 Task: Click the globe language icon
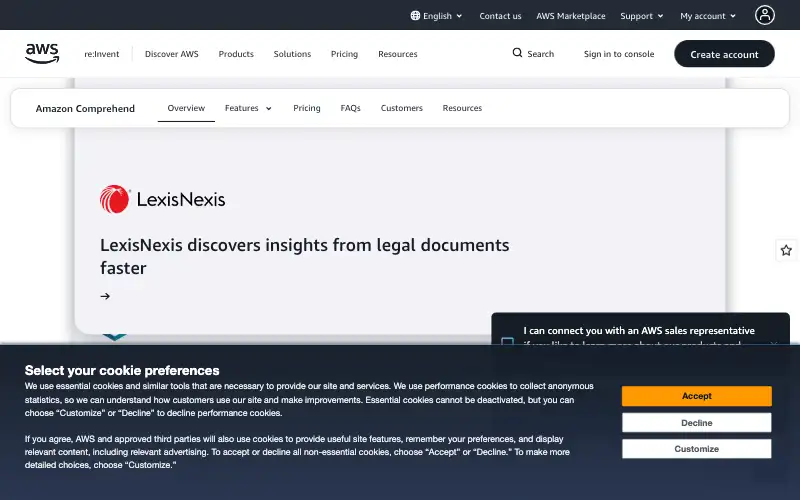point(415,16)
